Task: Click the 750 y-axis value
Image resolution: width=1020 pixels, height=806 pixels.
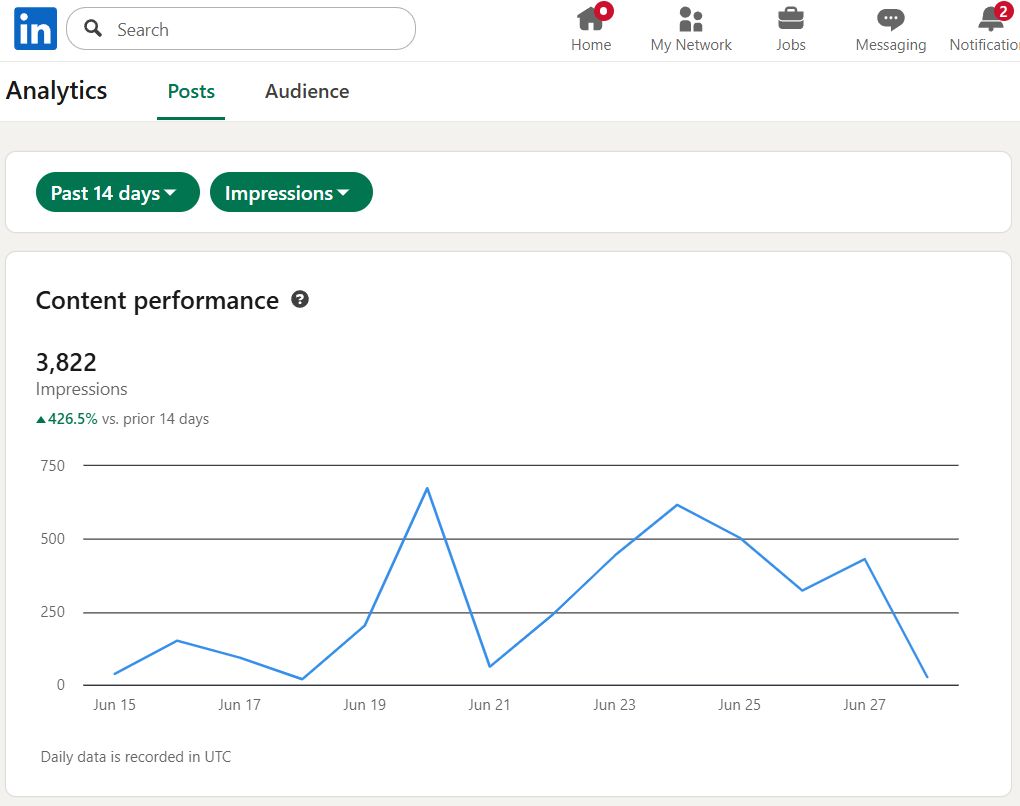Action: pyautogui.click(x=53, y=466)
